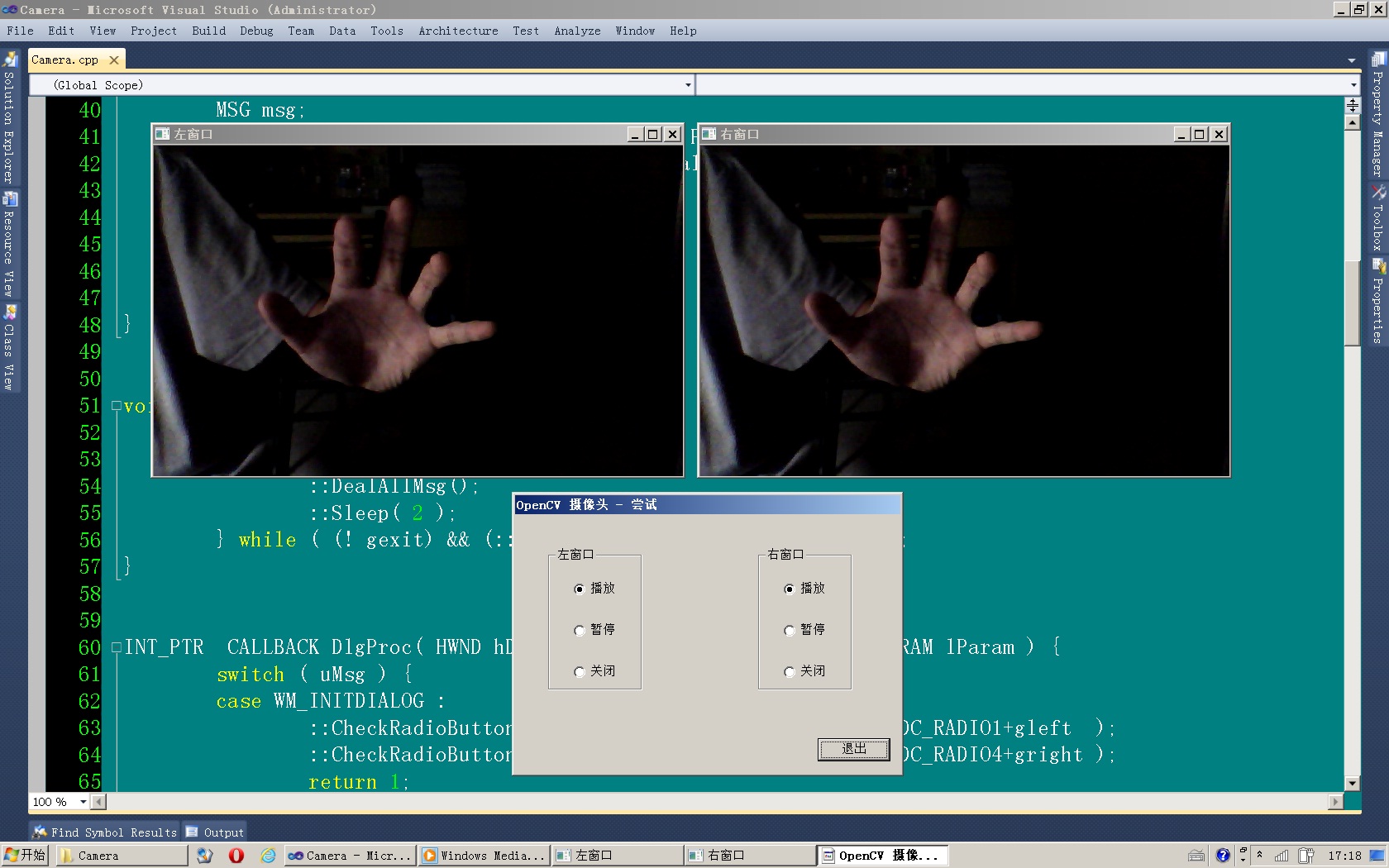Expand the Global Scope dropdown

(x=687, y=85)
